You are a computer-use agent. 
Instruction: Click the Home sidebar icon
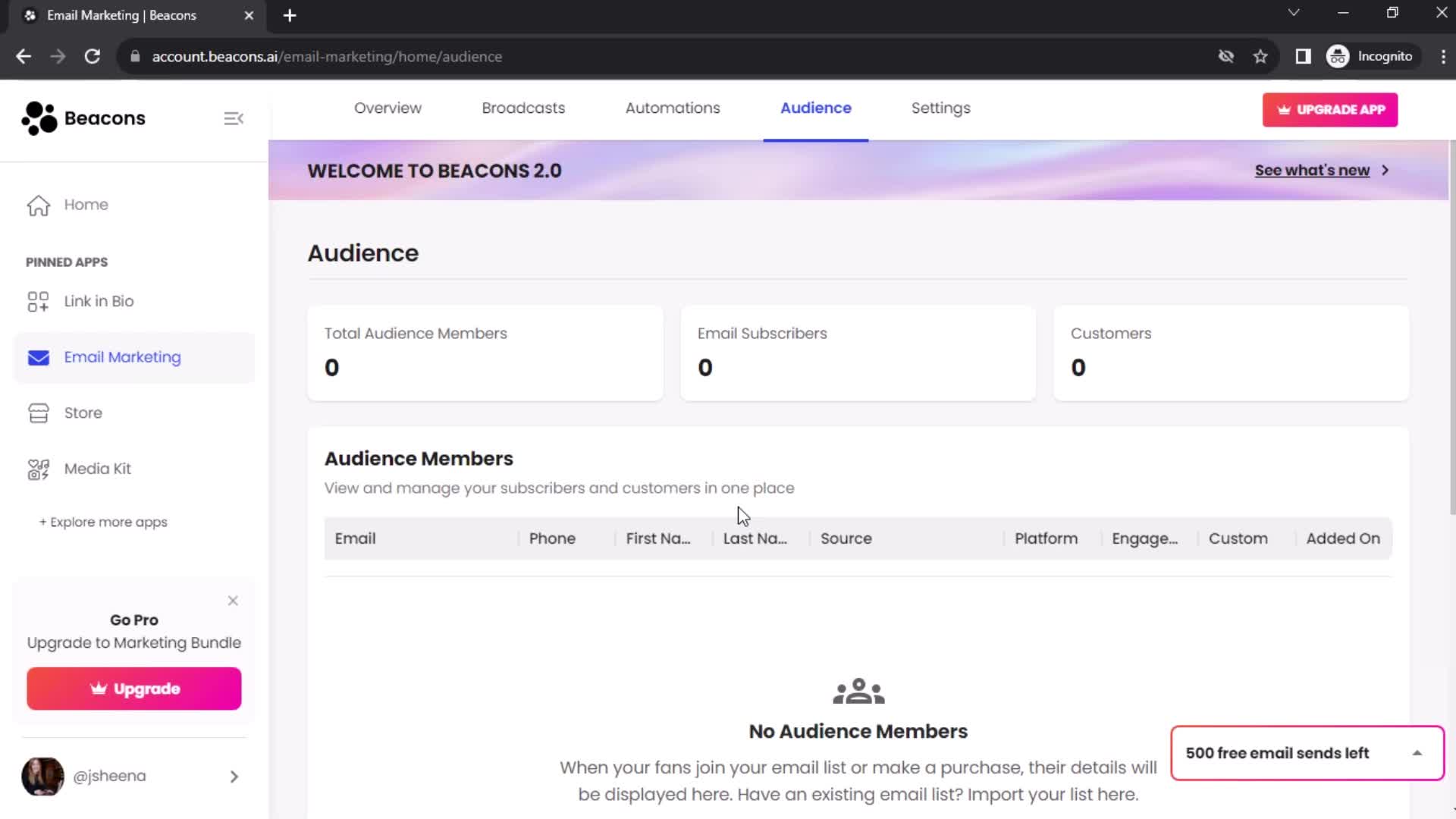pyautogui.click(x=38, y=204)
